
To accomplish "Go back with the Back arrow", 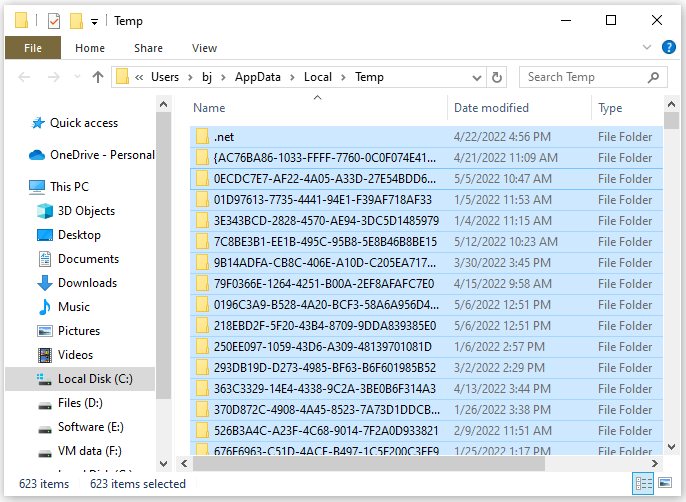I will tap(24, 77).
